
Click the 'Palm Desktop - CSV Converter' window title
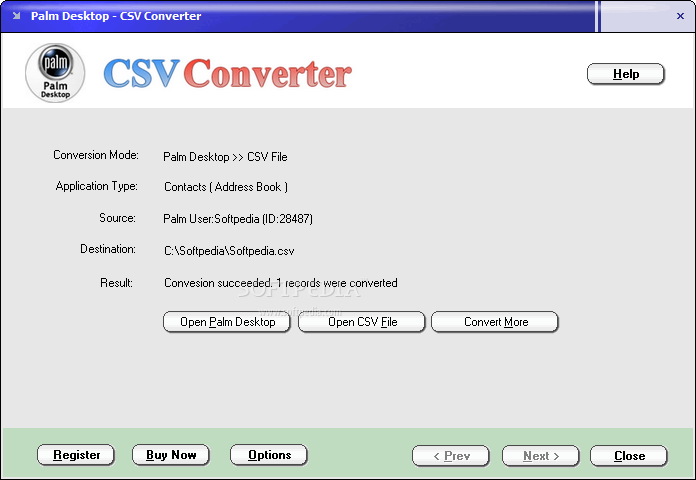pos(116,16)
